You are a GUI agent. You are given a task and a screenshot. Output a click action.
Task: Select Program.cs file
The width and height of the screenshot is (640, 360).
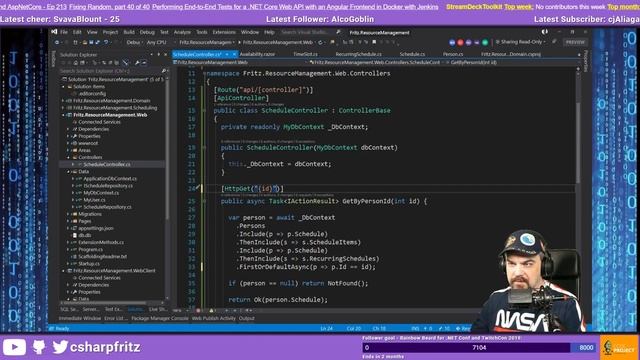(91, 249)
